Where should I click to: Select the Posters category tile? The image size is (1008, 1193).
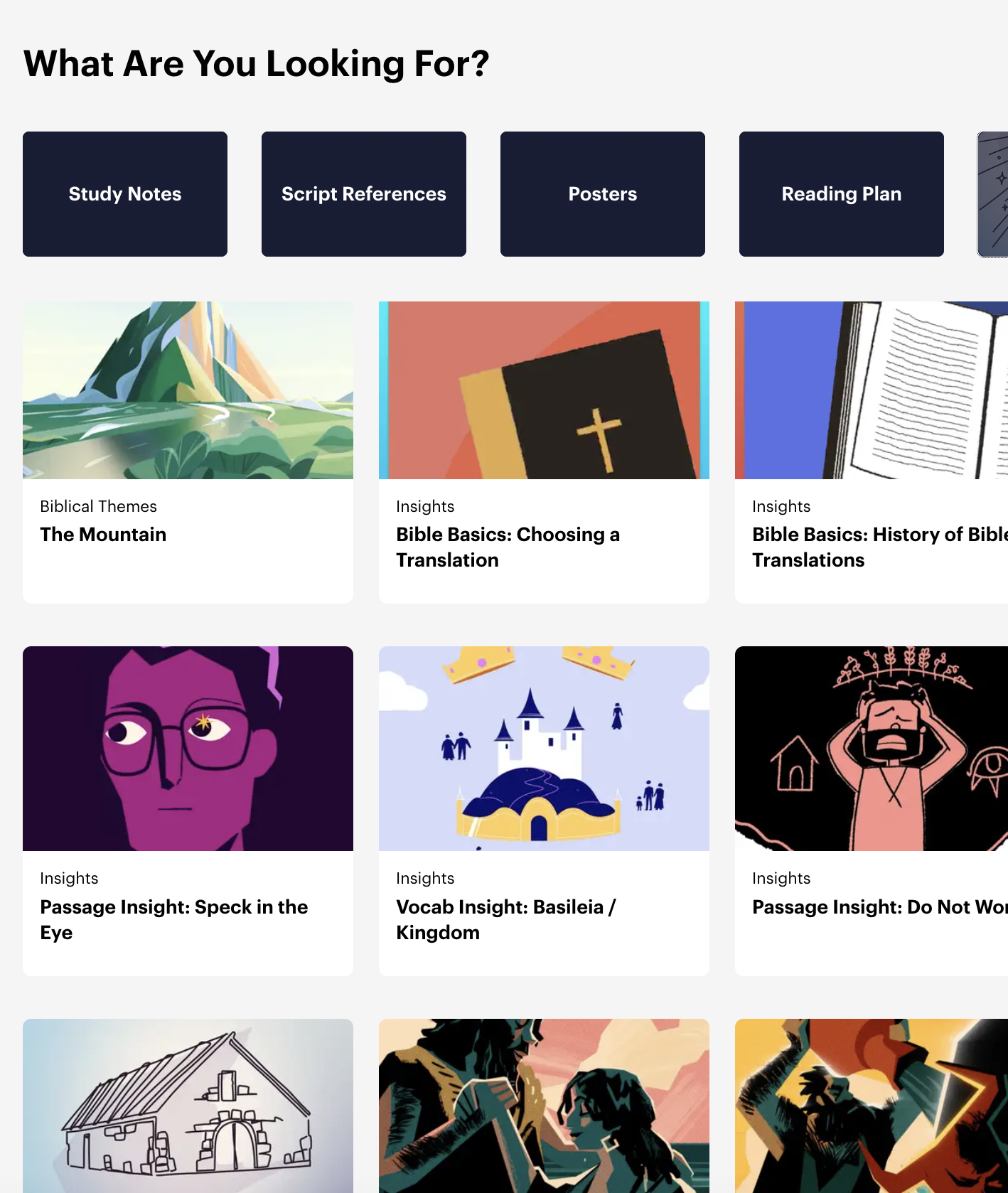[603, 194]
